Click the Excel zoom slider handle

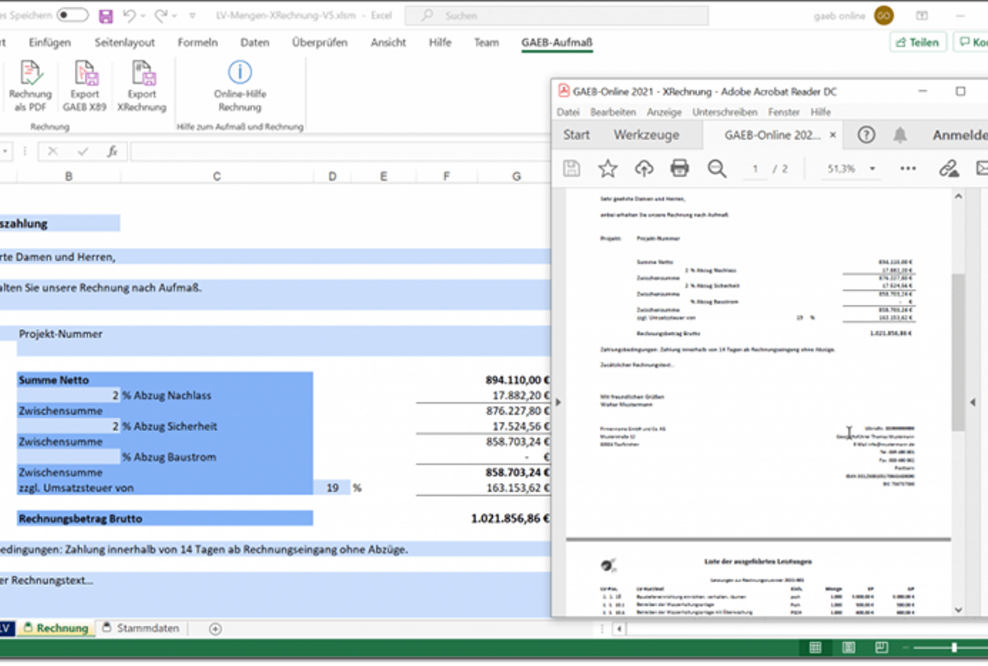pos(954,648)
